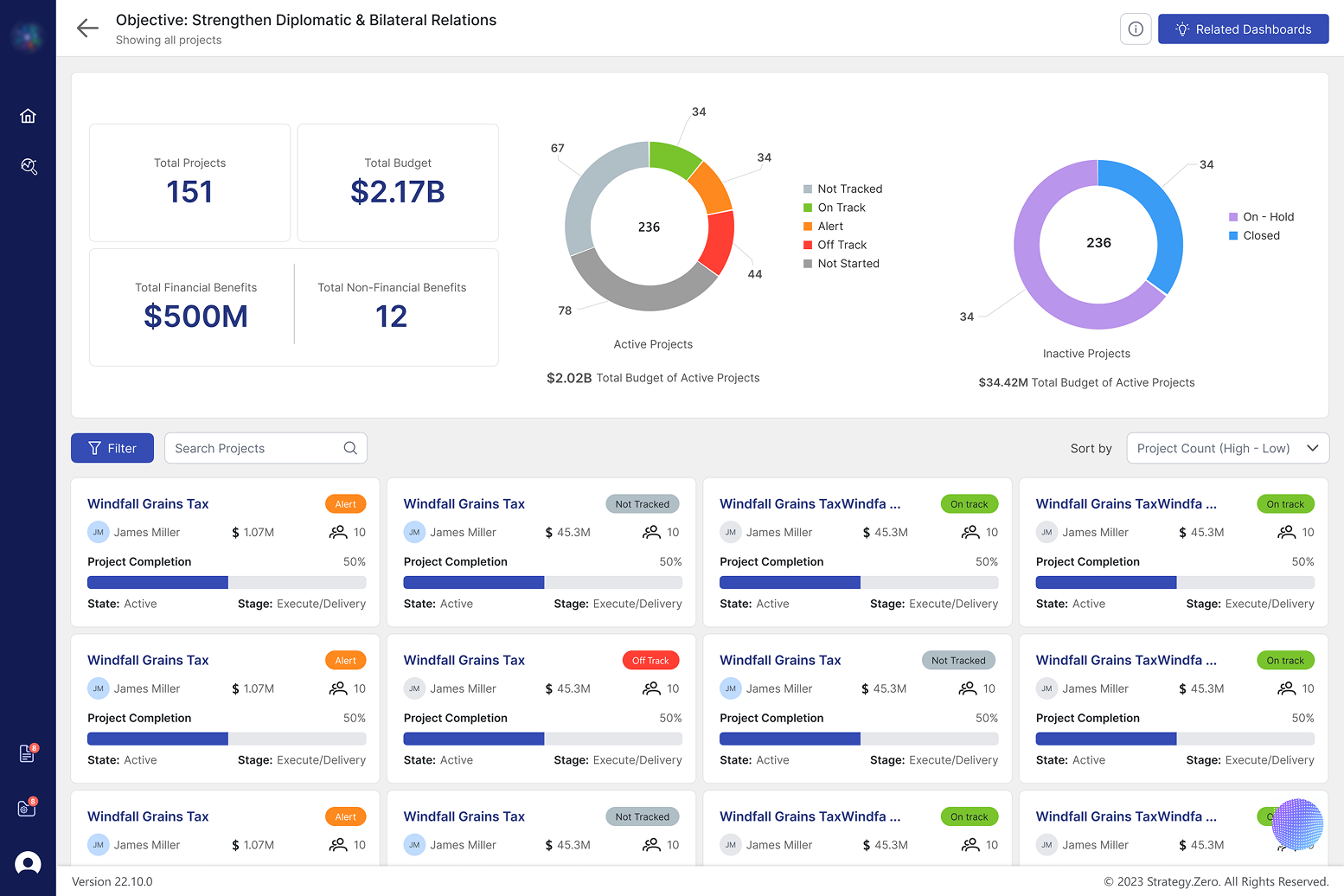Open the documents icon with red badge
The image size is (1344, 896).
[x=25, y=753]
